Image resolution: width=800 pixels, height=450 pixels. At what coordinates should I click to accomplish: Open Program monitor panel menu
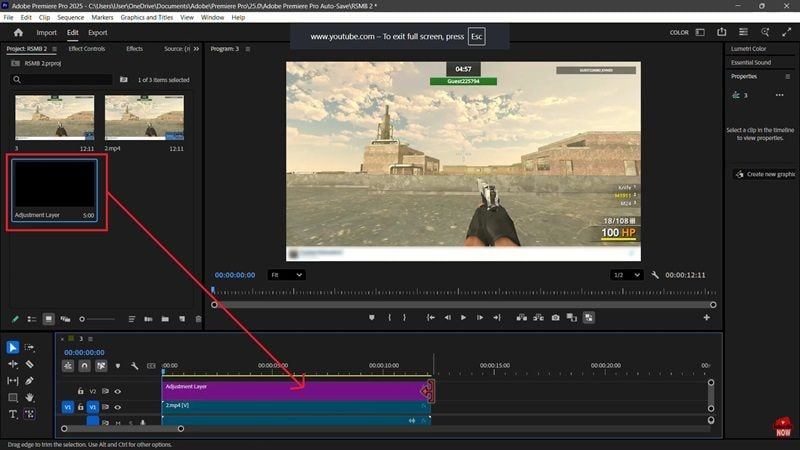pos(248,49)
